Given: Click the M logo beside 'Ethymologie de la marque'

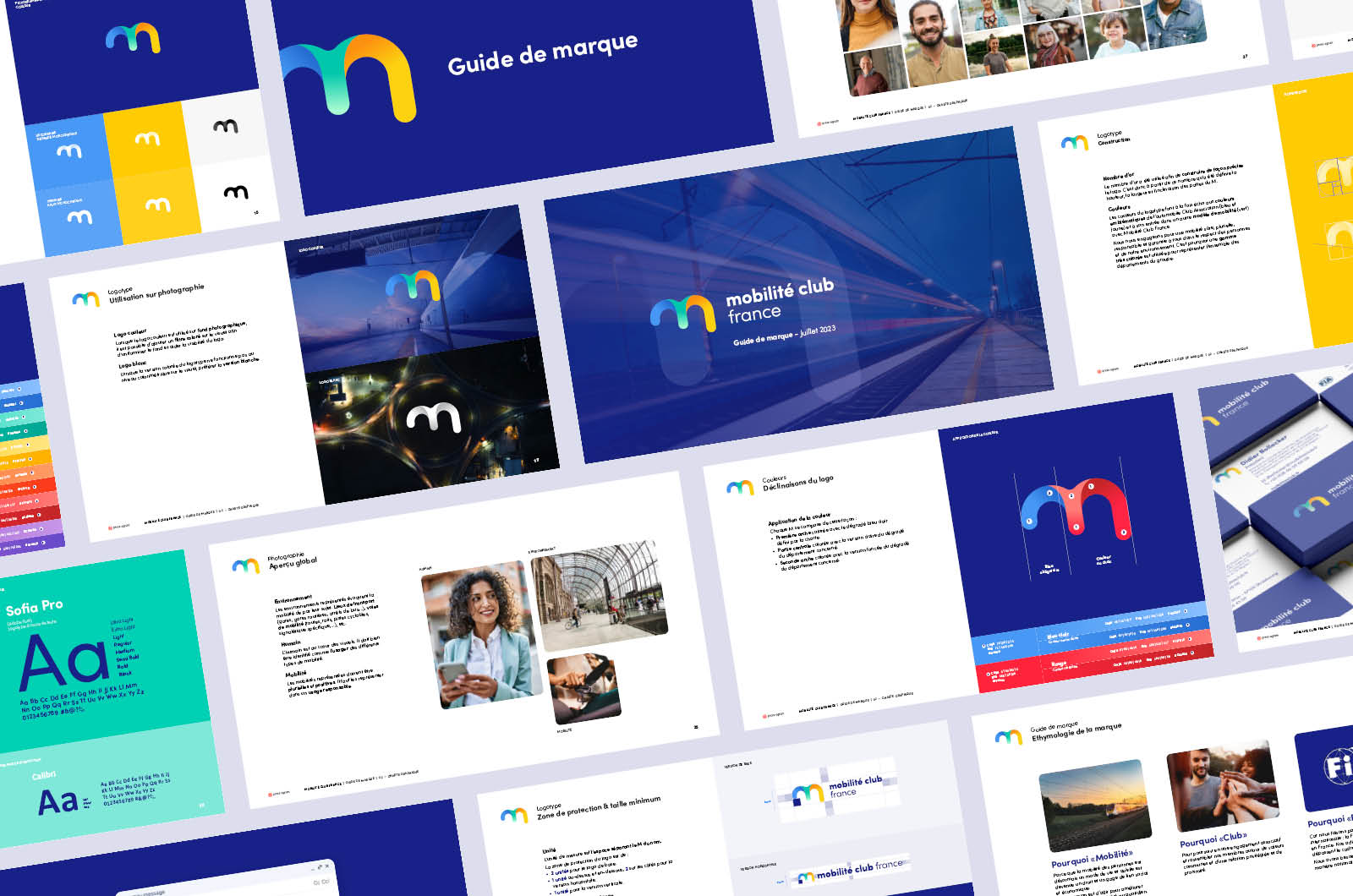Looking at the screenshot, I should (x=1008, y=737).
